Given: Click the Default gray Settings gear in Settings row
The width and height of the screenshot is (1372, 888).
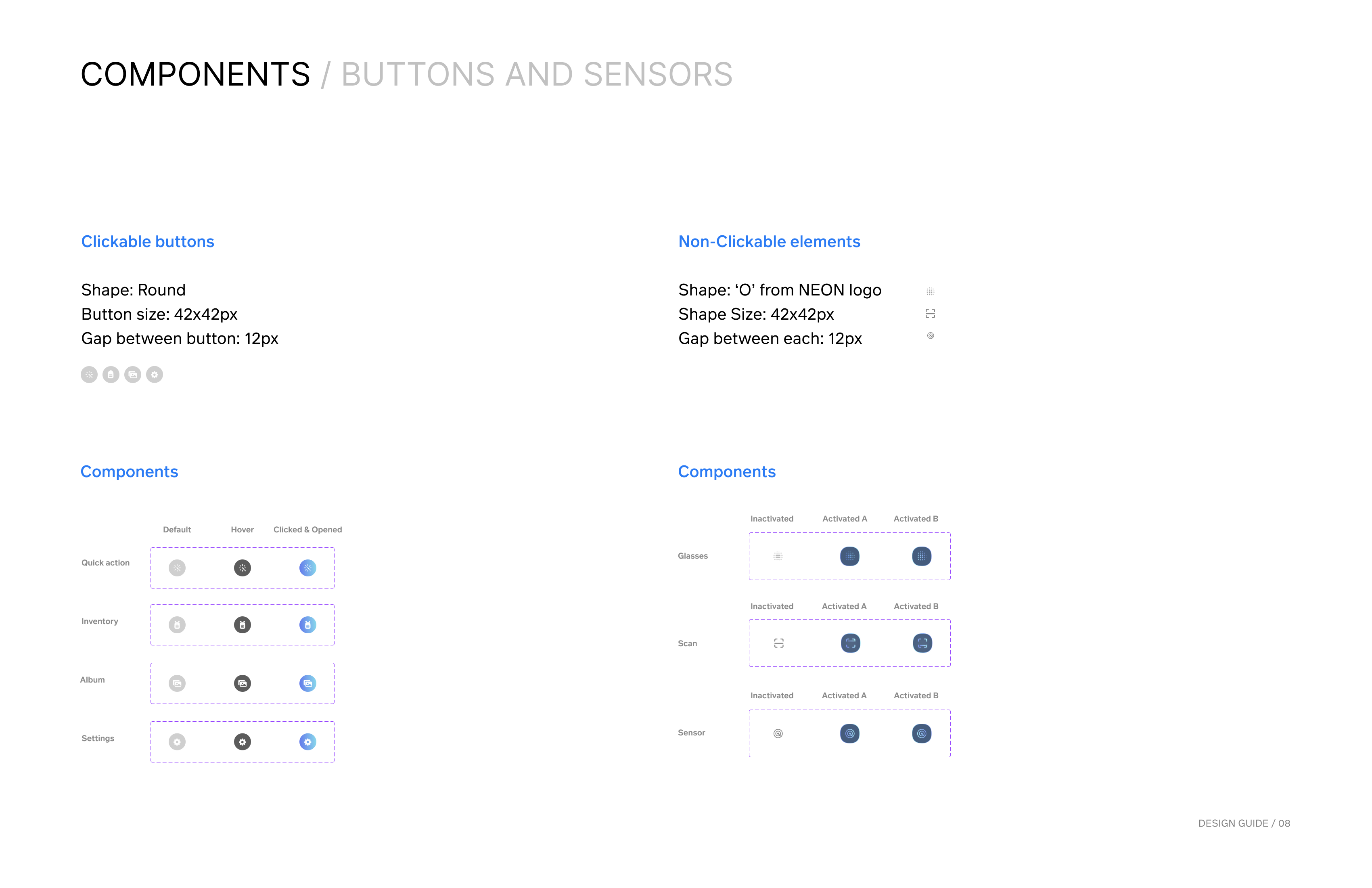Looking at the screenshot, I should 177,741.
